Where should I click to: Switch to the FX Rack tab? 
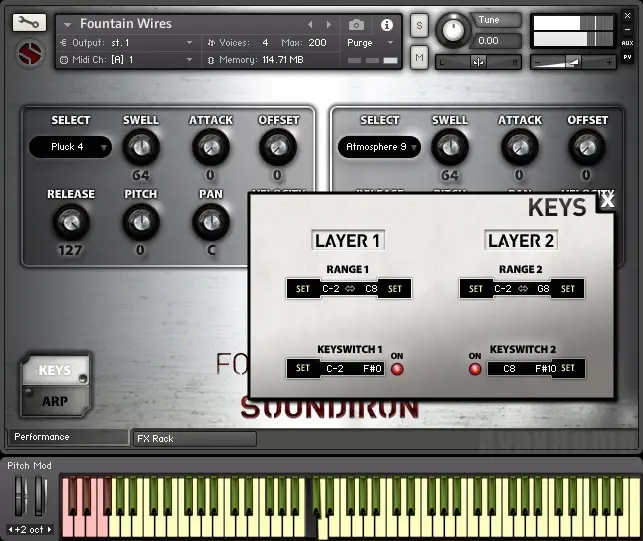(x=195, y=439)
